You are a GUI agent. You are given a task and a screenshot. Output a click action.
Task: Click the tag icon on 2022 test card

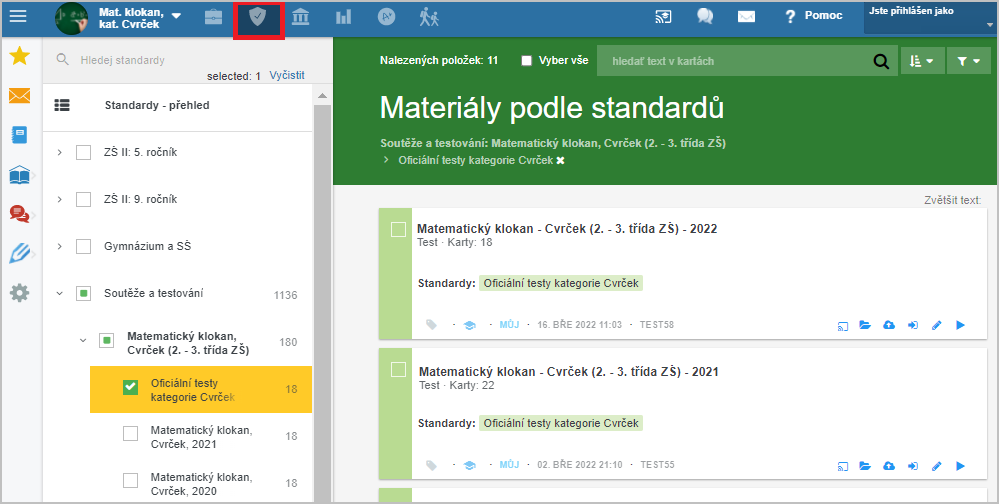click(x=431, y=325)
